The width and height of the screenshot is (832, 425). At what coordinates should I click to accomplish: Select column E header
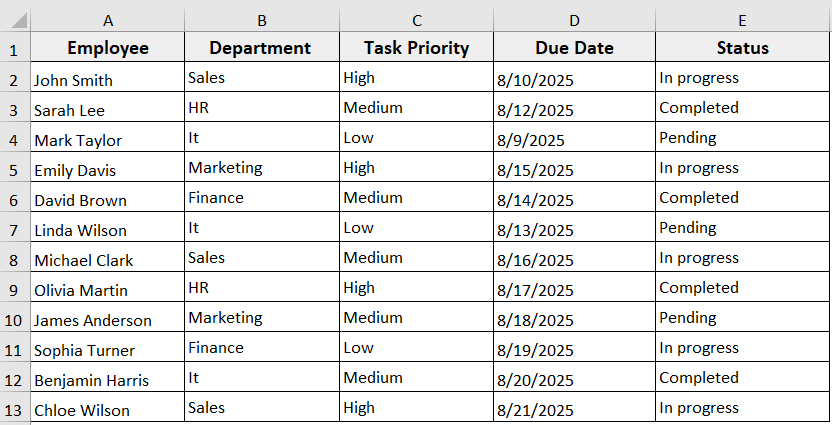743,19
